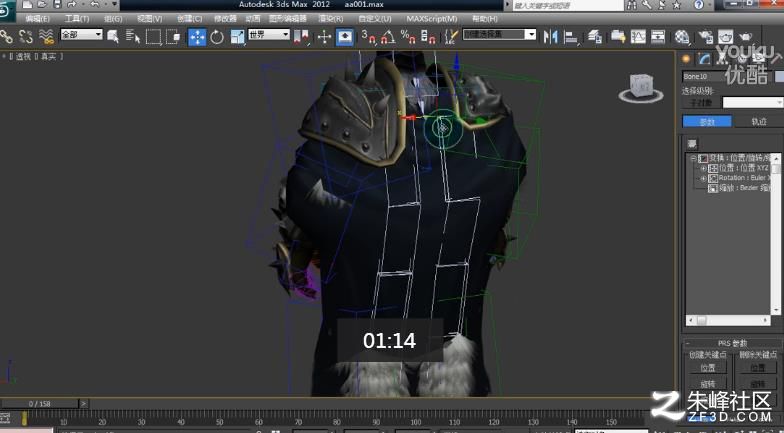Screen dimensions: 784x433
Task: Open the MAXScript(M) menu
Action: coord(432,18)
